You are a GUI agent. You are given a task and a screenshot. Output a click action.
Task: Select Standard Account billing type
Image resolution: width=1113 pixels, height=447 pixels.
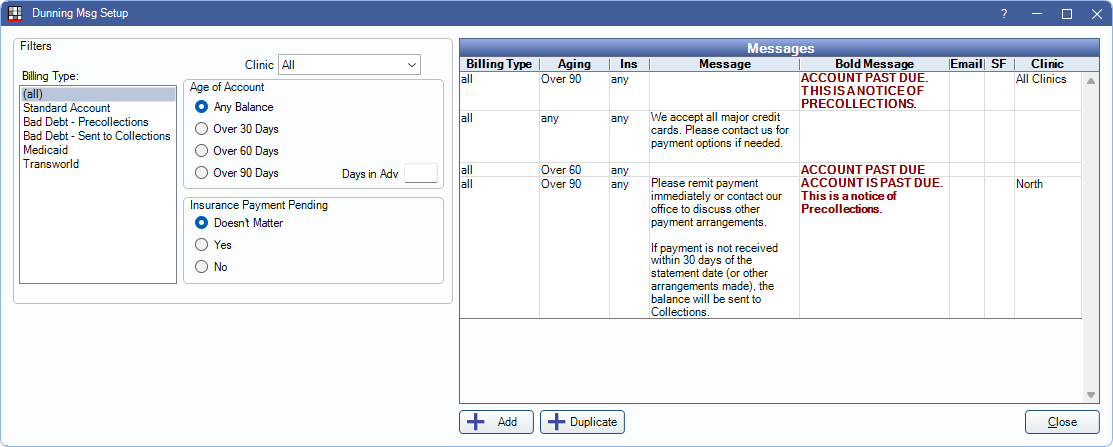[x=67, y=108]
